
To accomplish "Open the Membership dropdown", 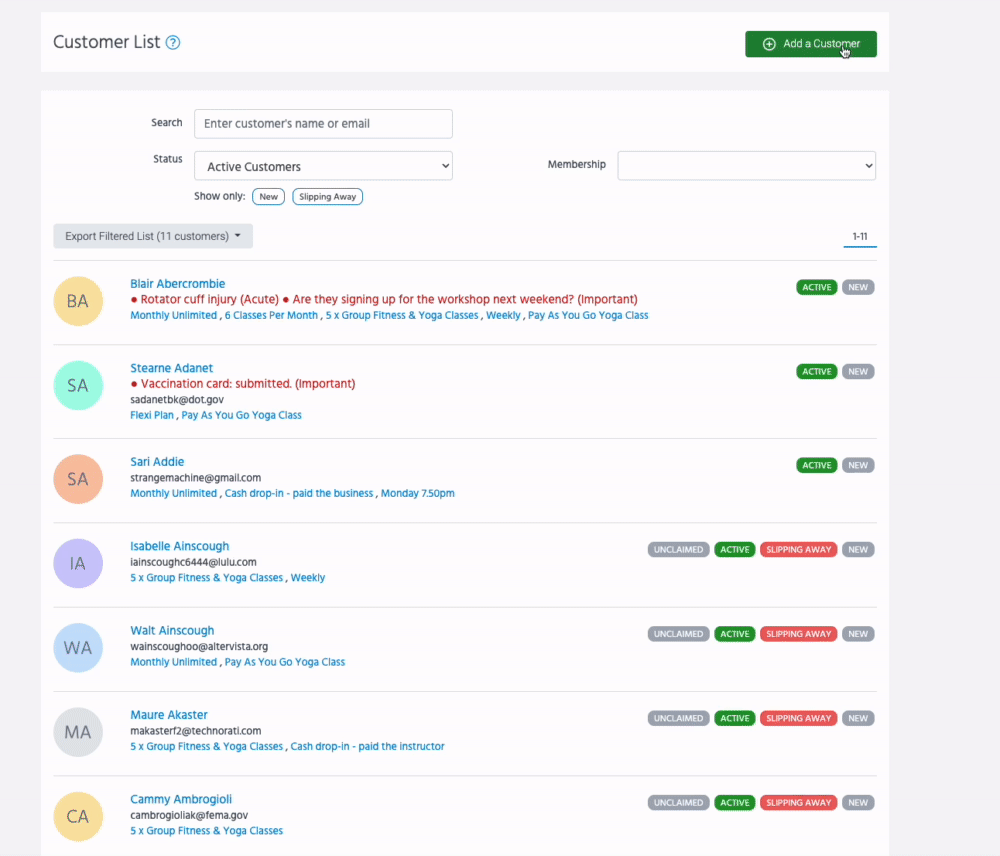I will point(746,166).
